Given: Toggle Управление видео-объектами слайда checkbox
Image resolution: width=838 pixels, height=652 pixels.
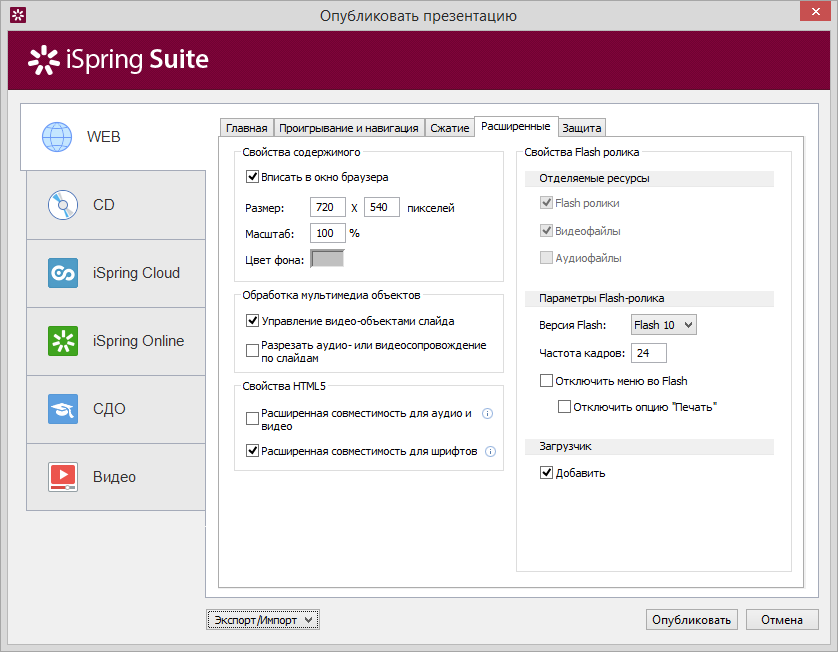Looking at the screenshot, I should (x=252, y=321).
